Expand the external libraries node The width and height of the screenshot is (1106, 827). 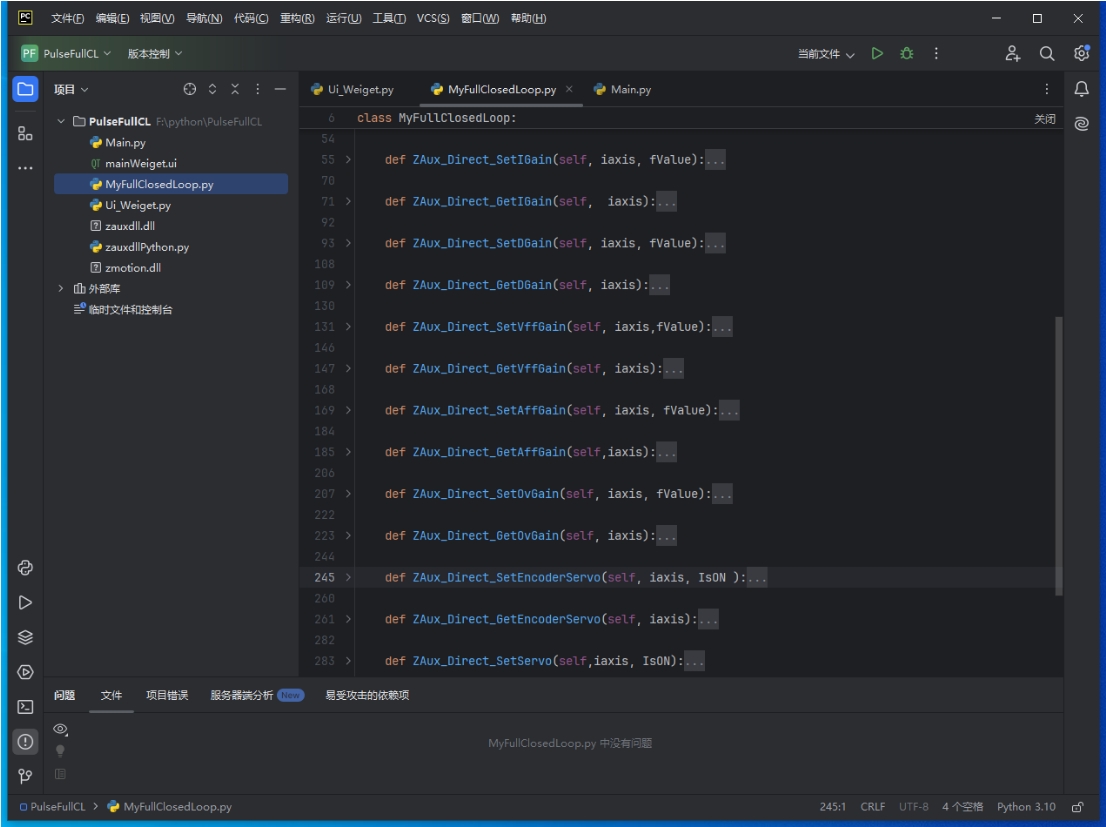coord(61,289)
